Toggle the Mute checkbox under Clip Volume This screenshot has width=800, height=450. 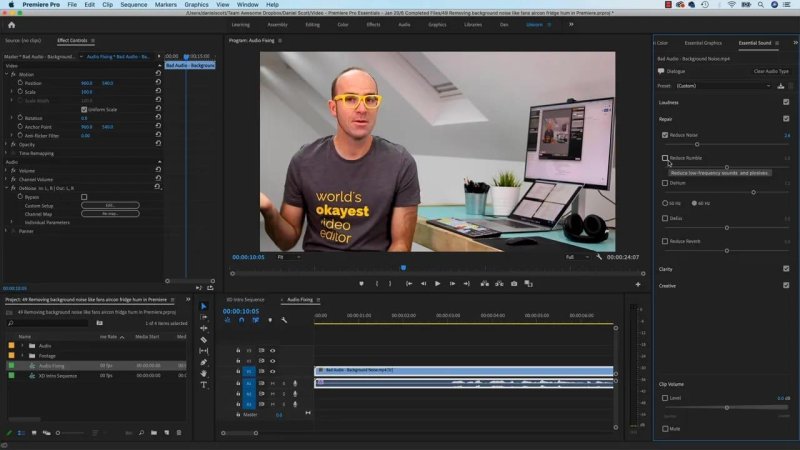665,429
